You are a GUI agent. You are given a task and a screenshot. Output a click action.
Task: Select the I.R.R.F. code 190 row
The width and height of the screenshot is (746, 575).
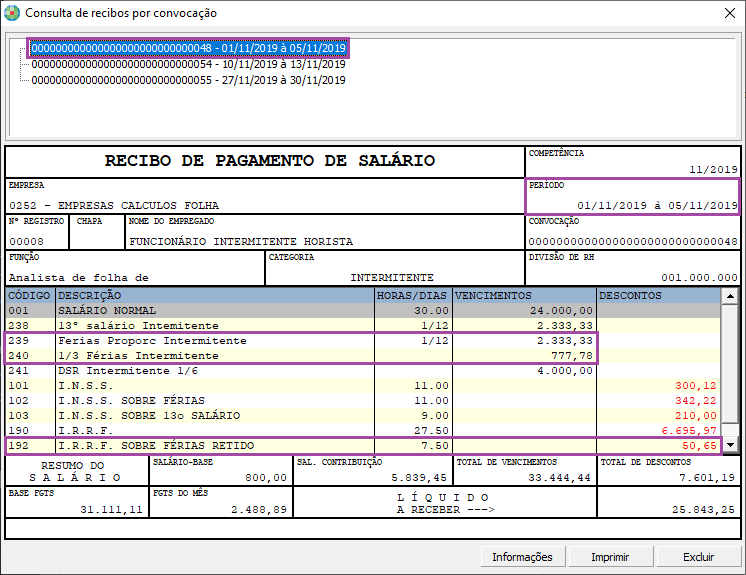[363, 430]
